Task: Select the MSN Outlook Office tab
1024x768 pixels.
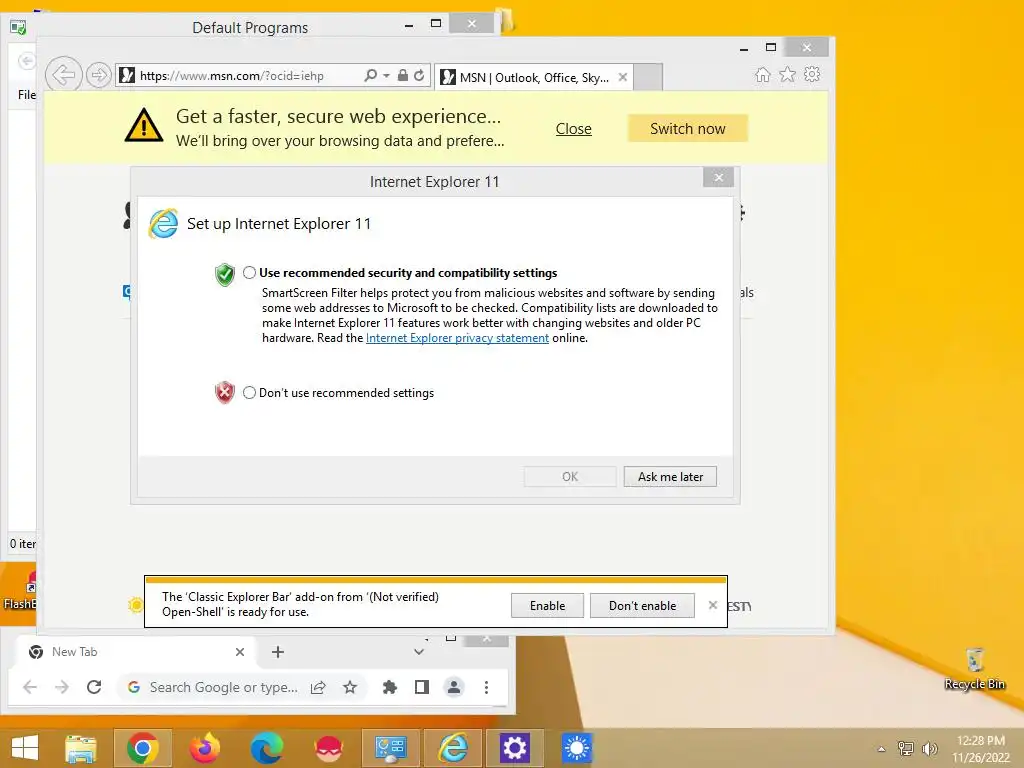Action: (534, 77)
